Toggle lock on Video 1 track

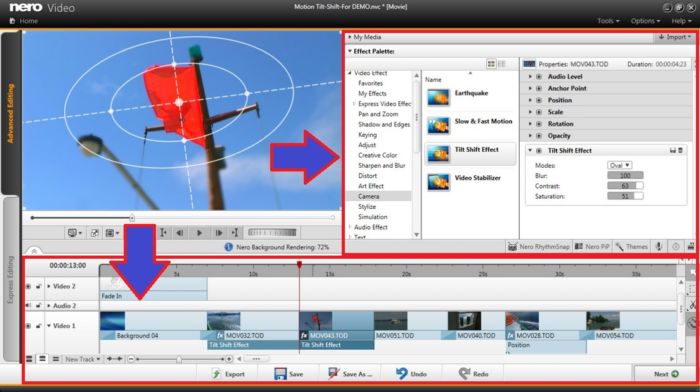(38, 326)
